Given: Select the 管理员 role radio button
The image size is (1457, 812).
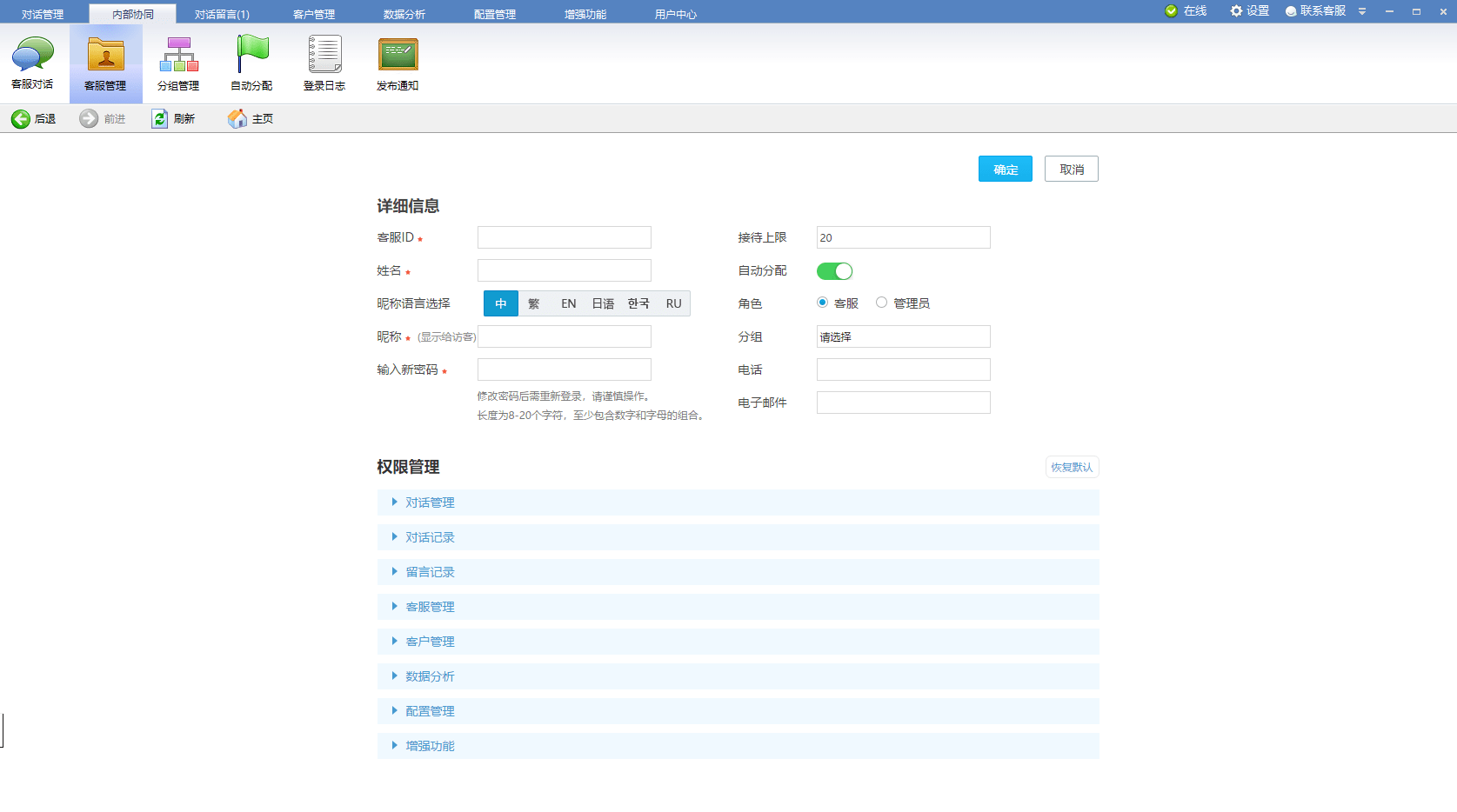Looking at the screenshot, I should (881, 303).
